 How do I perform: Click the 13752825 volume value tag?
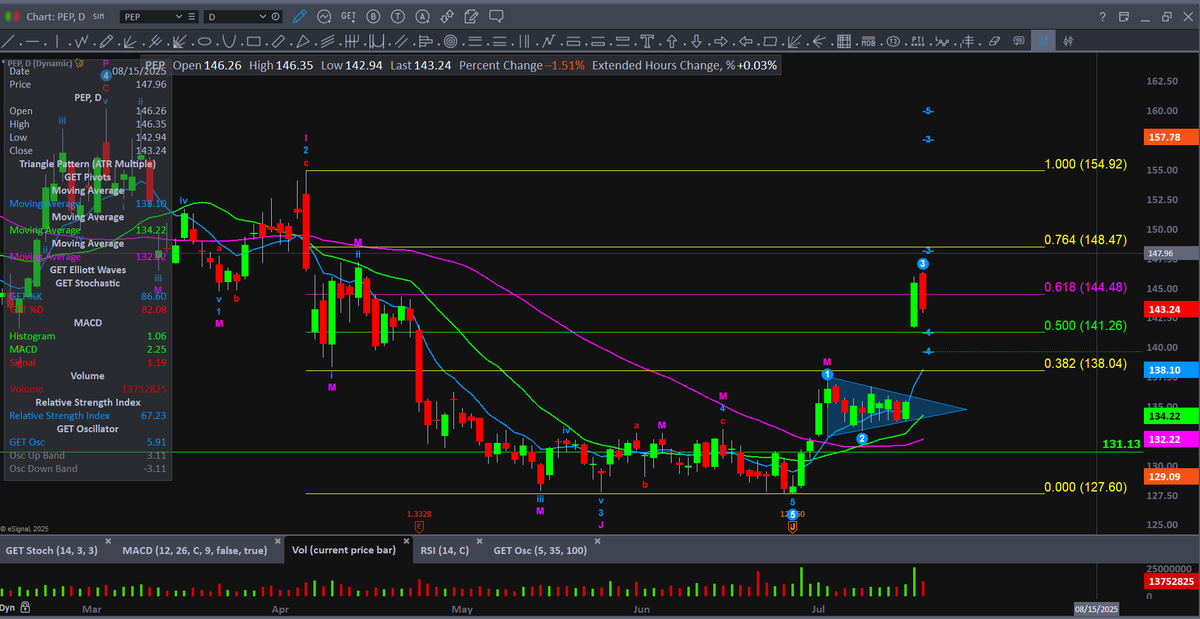(1172, 581)
